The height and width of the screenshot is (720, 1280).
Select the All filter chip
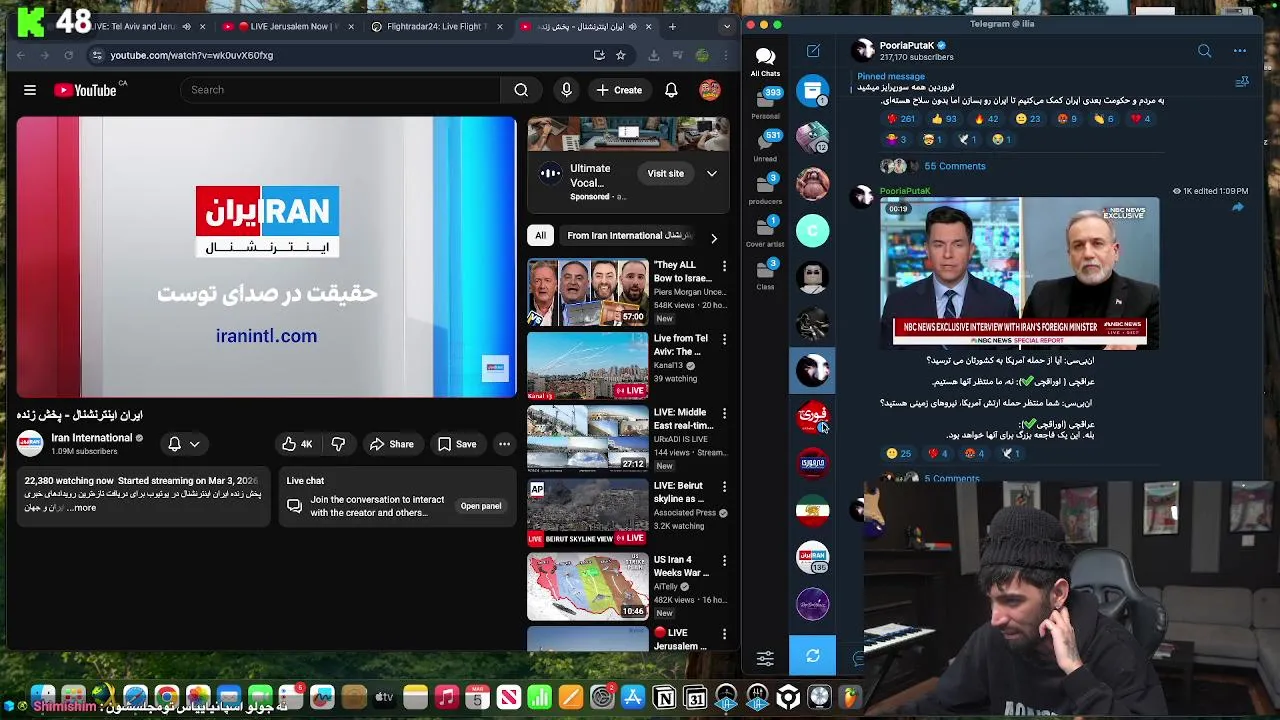540,236
